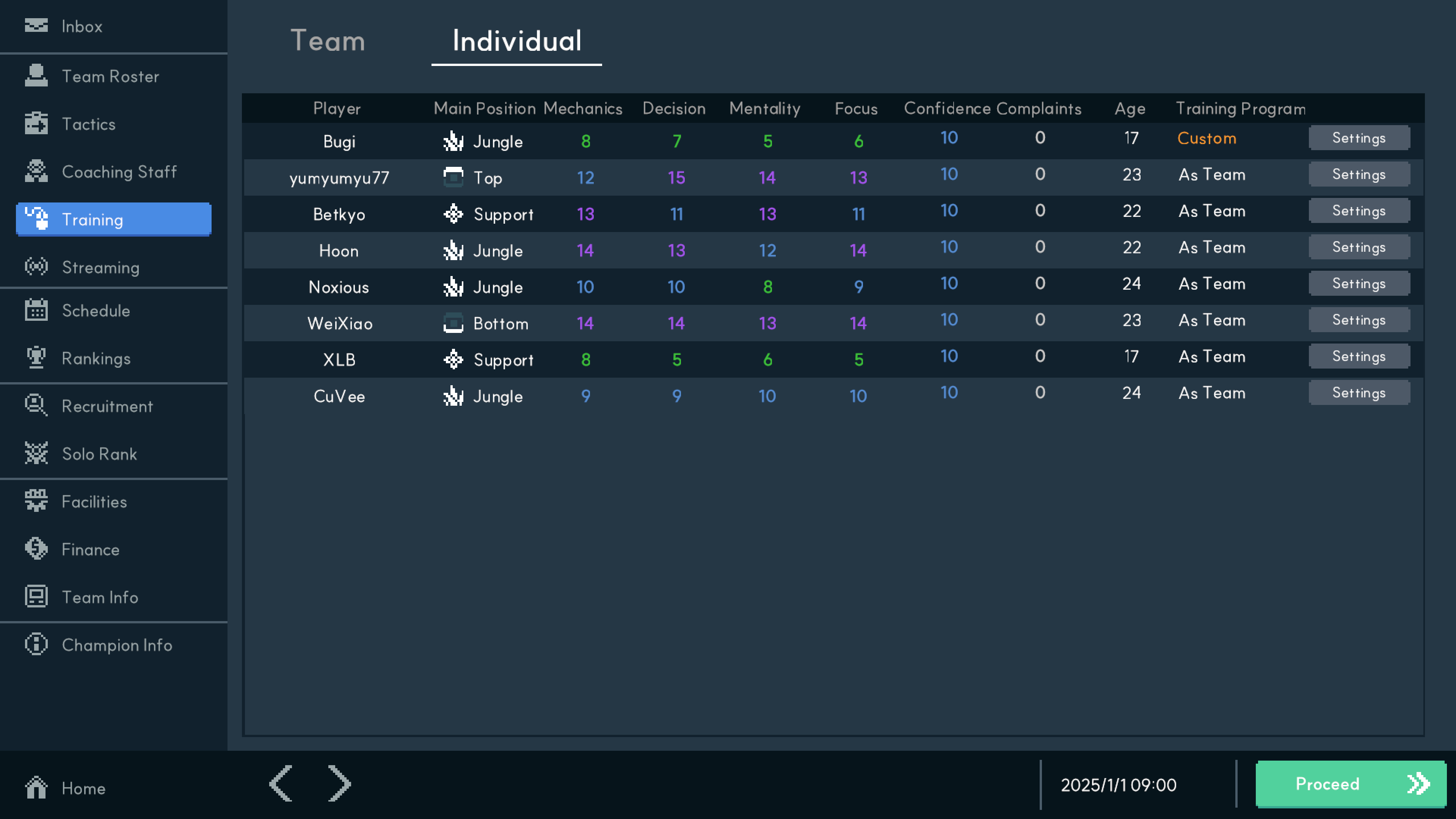The height and width of the screenshot is (819, 1456).
Task: Select player name XLB
Action: pos(339,359)
